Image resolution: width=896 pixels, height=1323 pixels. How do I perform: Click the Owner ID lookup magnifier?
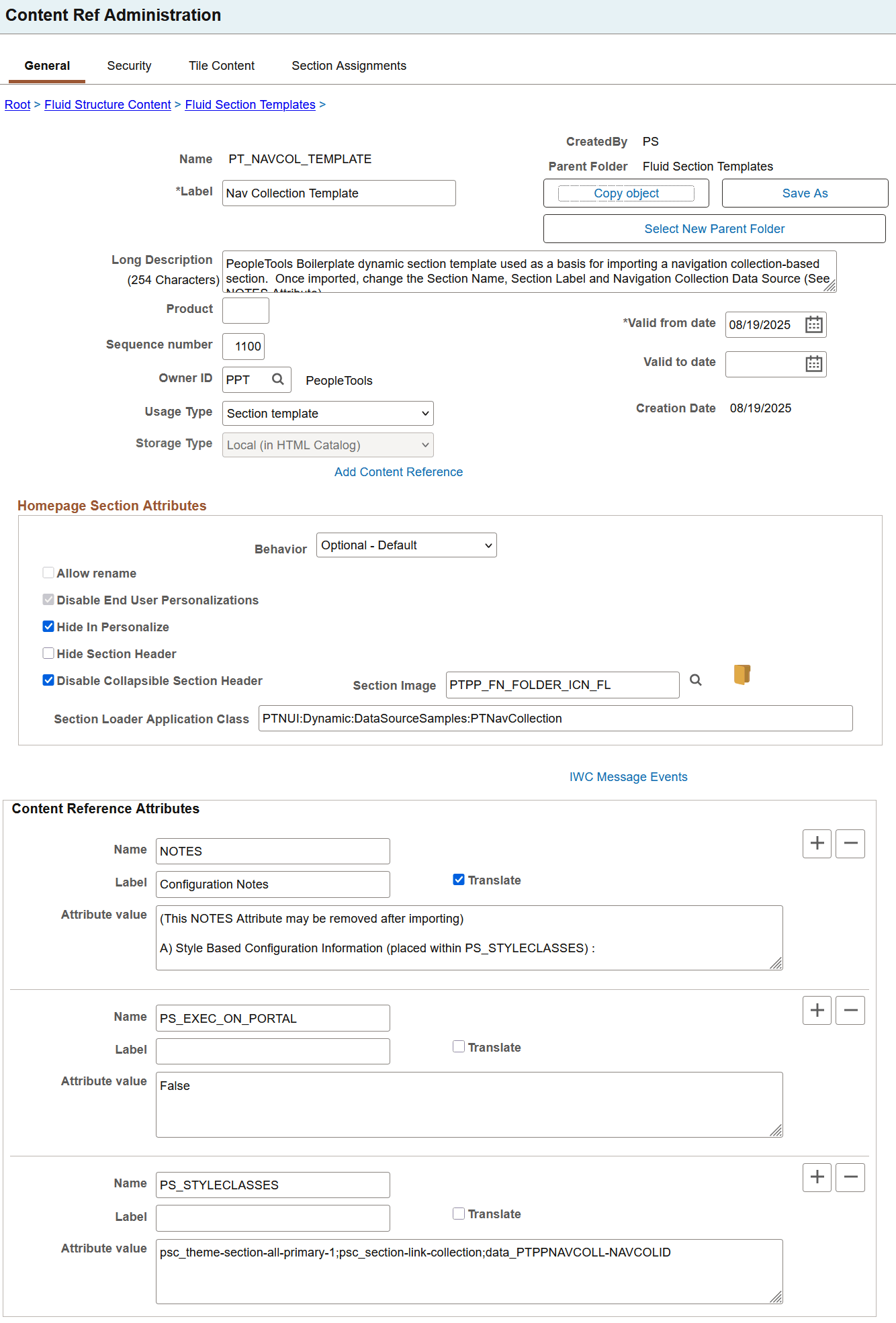pos(277,379)
